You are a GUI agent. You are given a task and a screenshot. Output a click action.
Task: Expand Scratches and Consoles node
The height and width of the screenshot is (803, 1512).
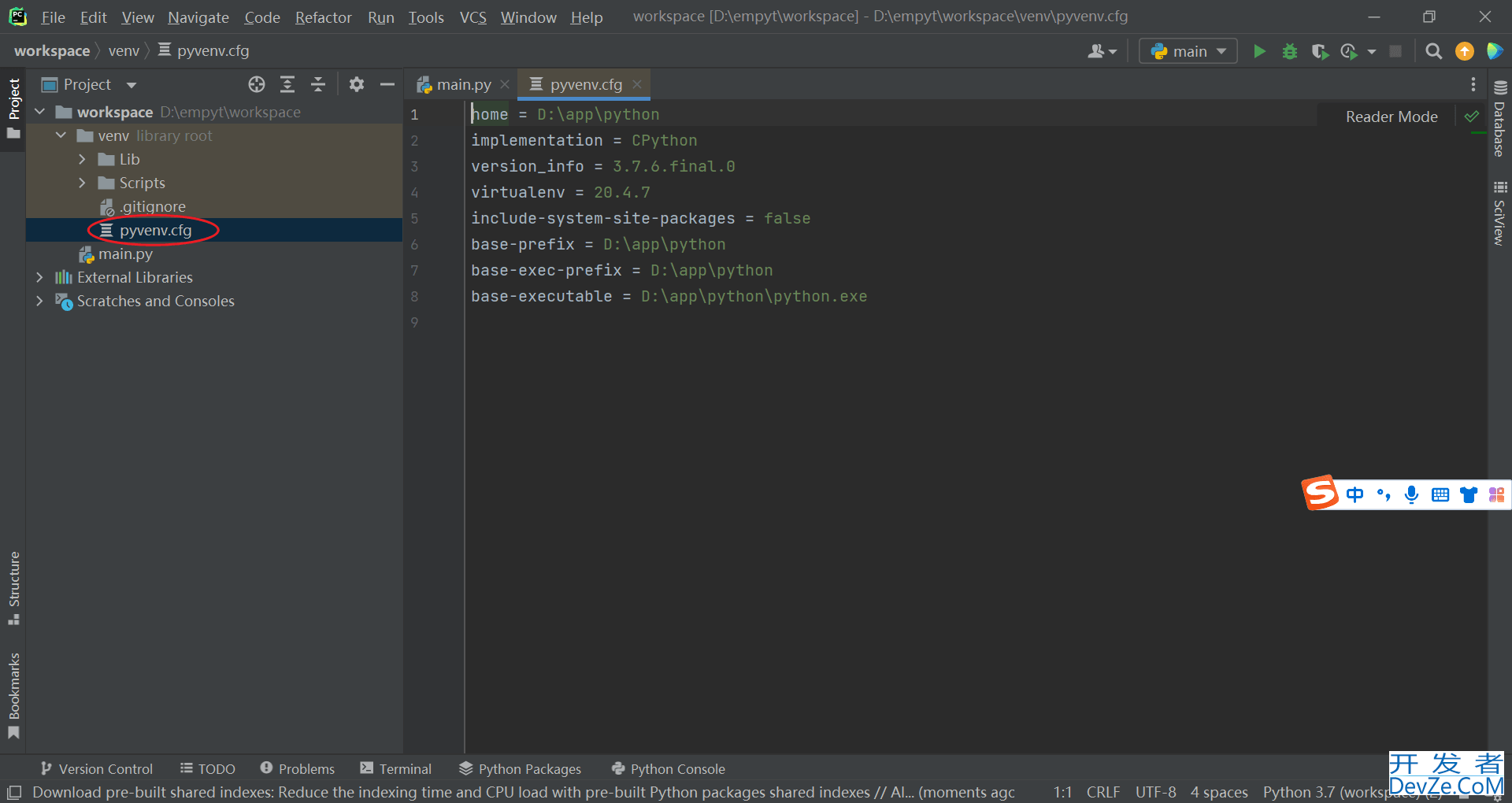40,301
